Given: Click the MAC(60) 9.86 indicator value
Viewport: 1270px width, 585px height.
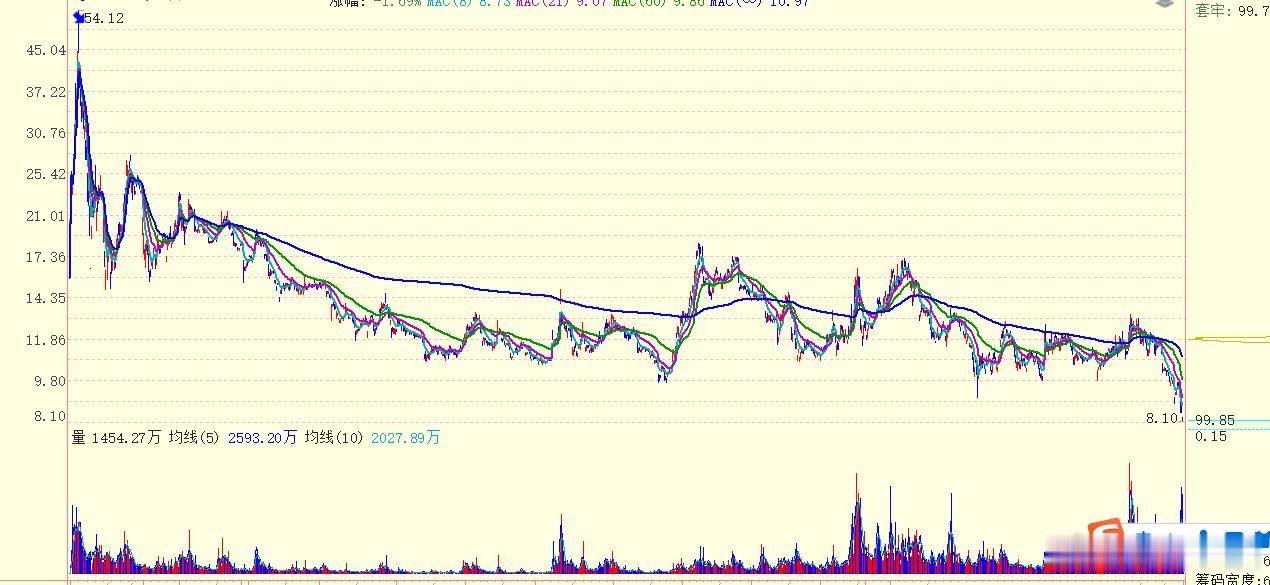Looking at the screenshot, I should point(657,3).
